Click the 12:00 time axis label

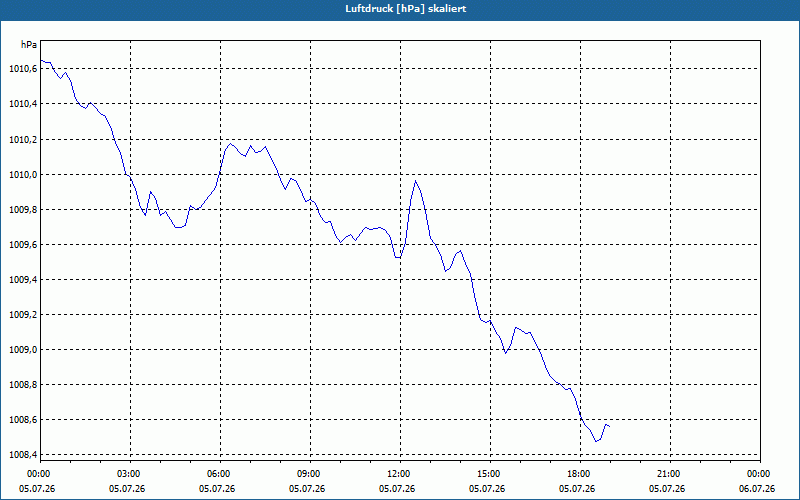tap(401, 474)
